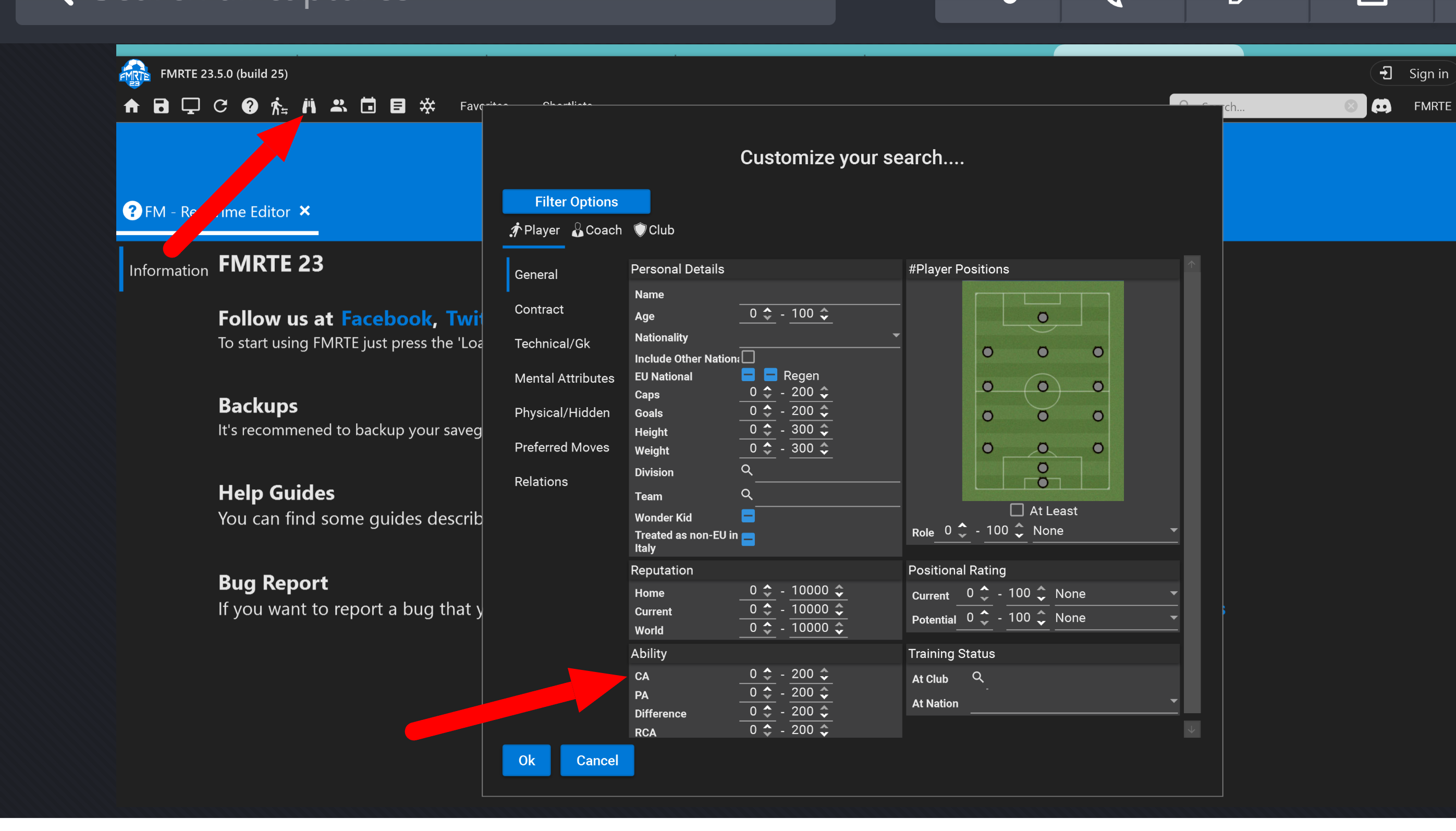Open Facebook link
This screenshot has width=1456, height=831.
[x=386, y=319]
